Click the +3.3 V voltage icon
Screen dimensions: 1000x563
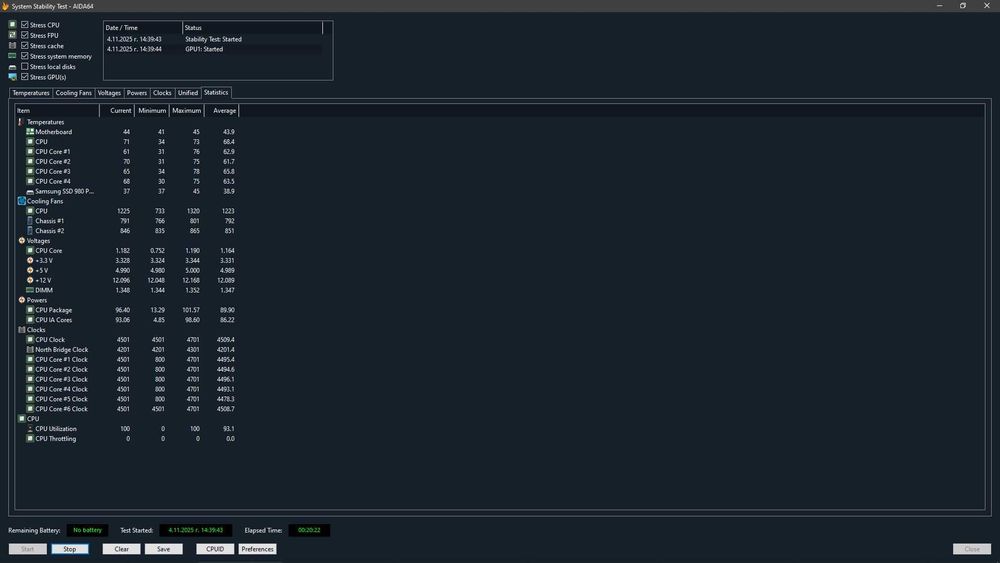click(x=30, y=260)
